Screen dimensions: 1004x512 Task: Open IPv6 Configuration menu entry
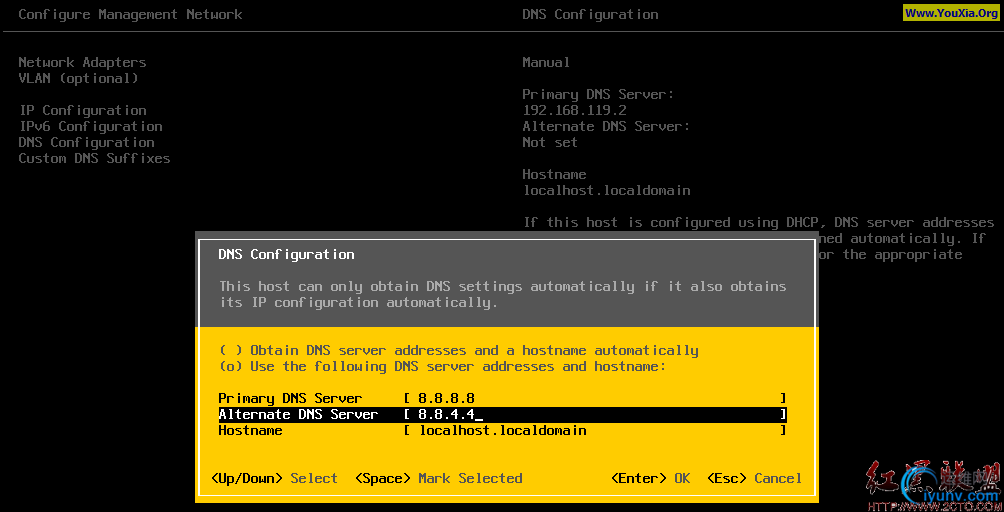pyautogui.click(x=90, y=126)
